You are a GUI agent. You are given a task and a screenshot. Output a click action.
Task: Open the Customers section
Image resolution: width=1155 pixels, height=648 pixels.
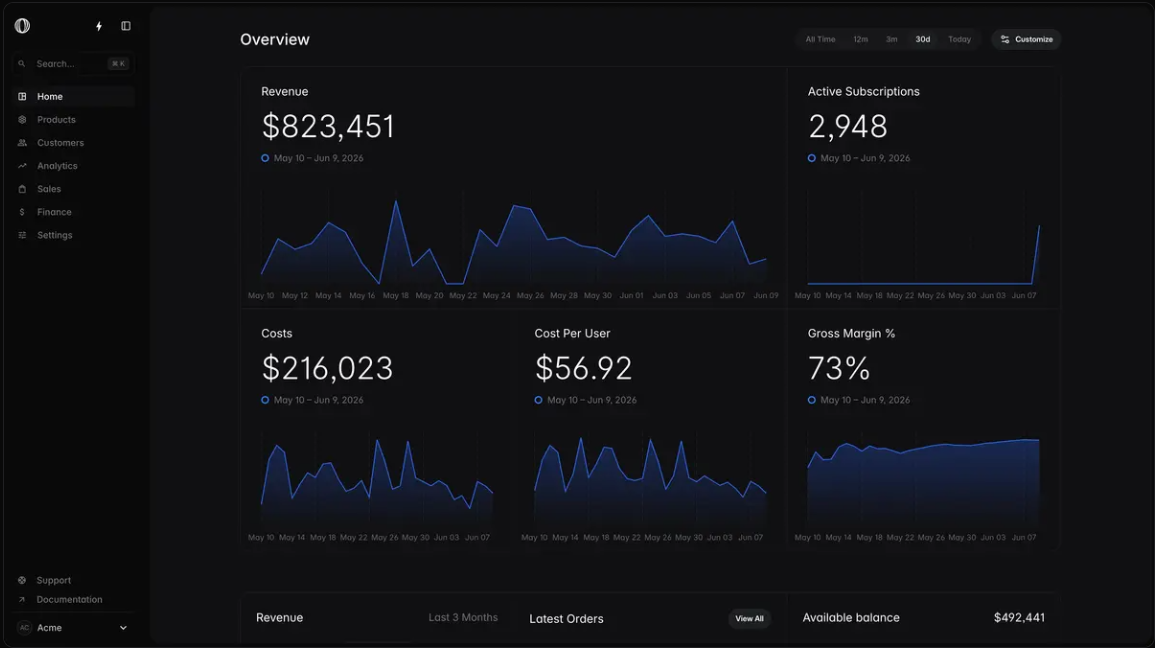[x=73, y=143]
